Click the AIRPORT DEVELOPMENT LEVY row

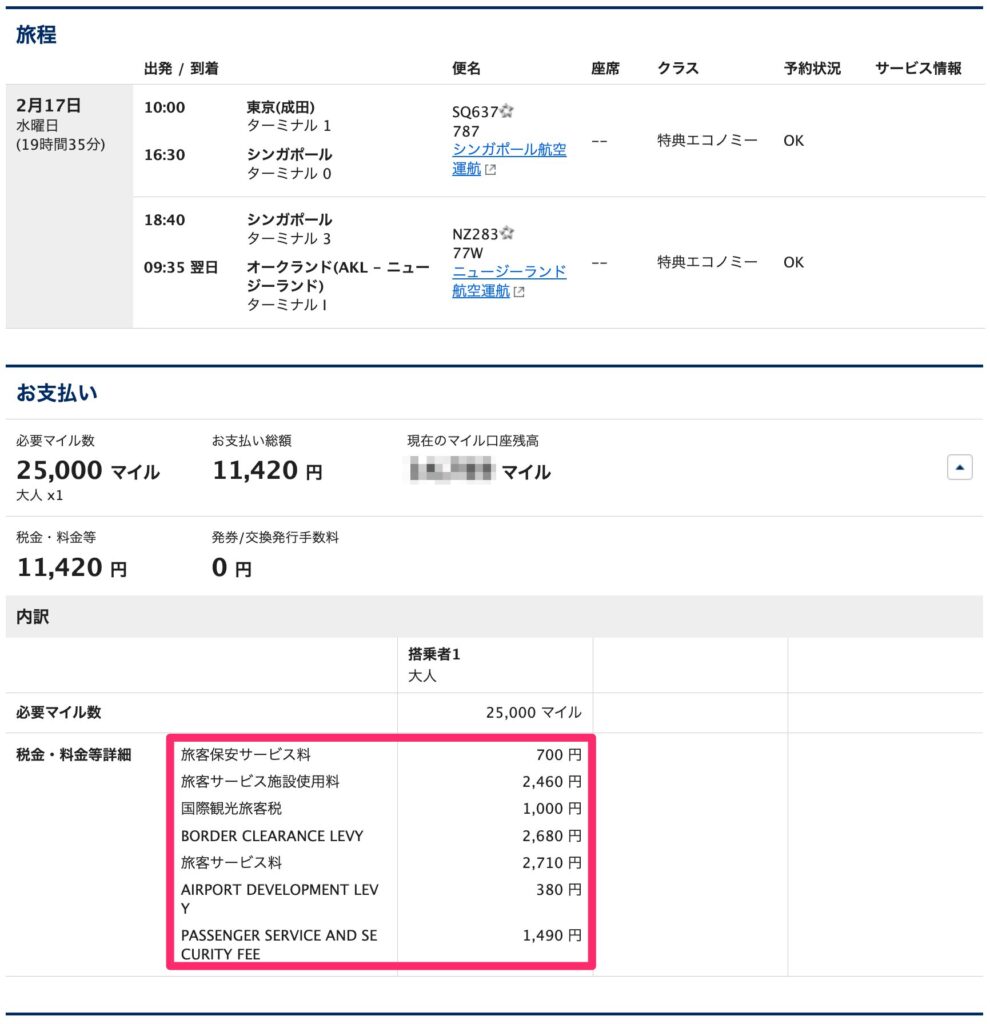[381, 899]
